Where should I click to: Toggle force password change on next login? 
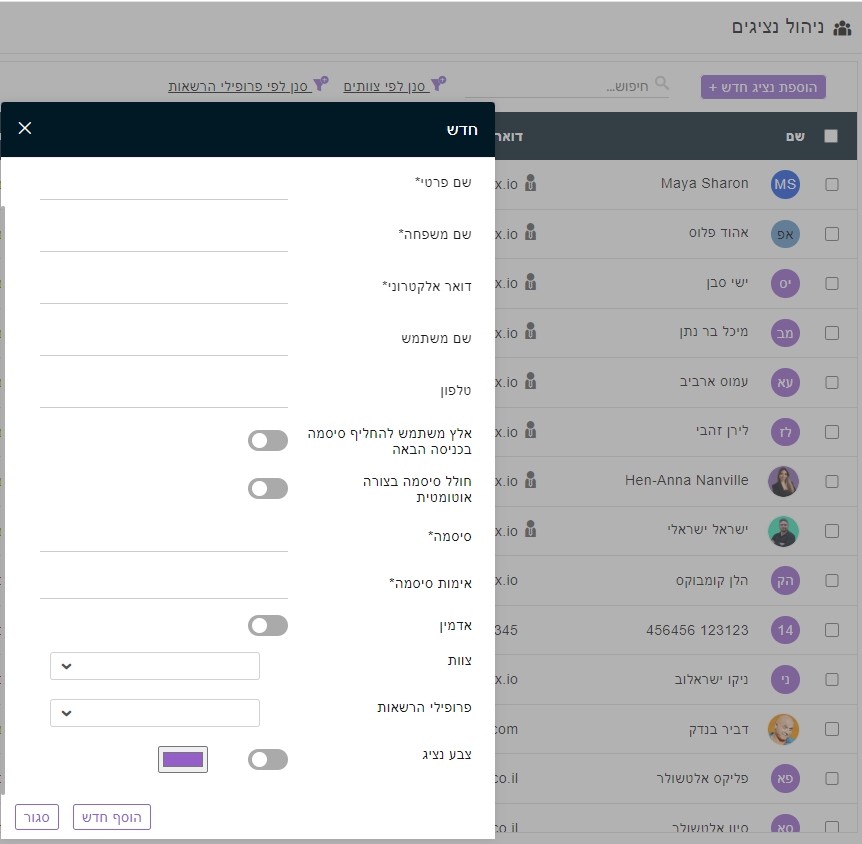pos(268,440)
